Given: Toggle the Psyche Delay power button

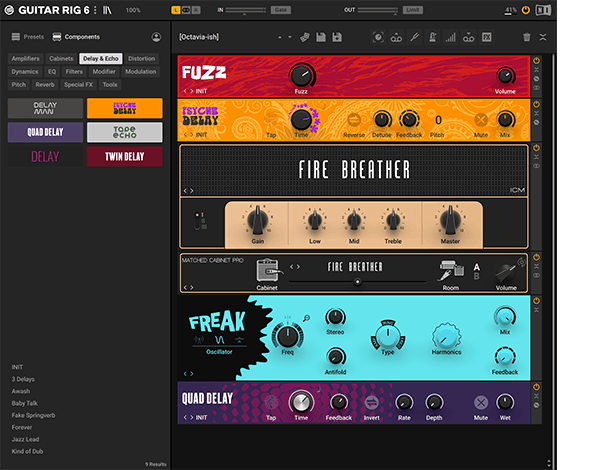Looking at the screenshot, I should (536, 104).
